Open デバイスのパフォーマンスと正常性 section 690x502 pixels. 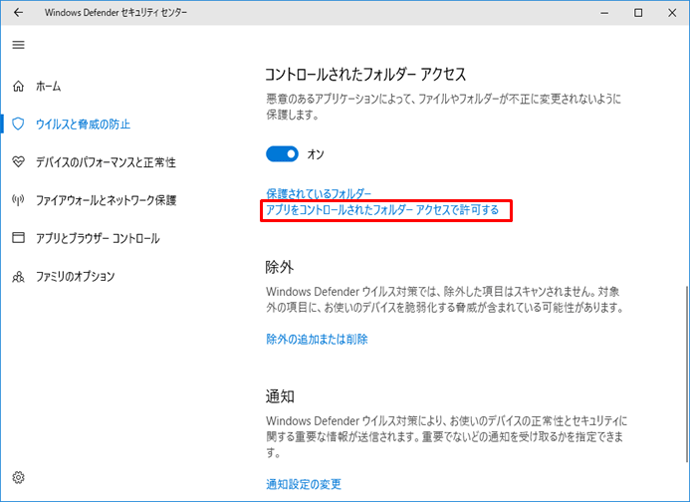pyautogui.click(x=106, y=162)
